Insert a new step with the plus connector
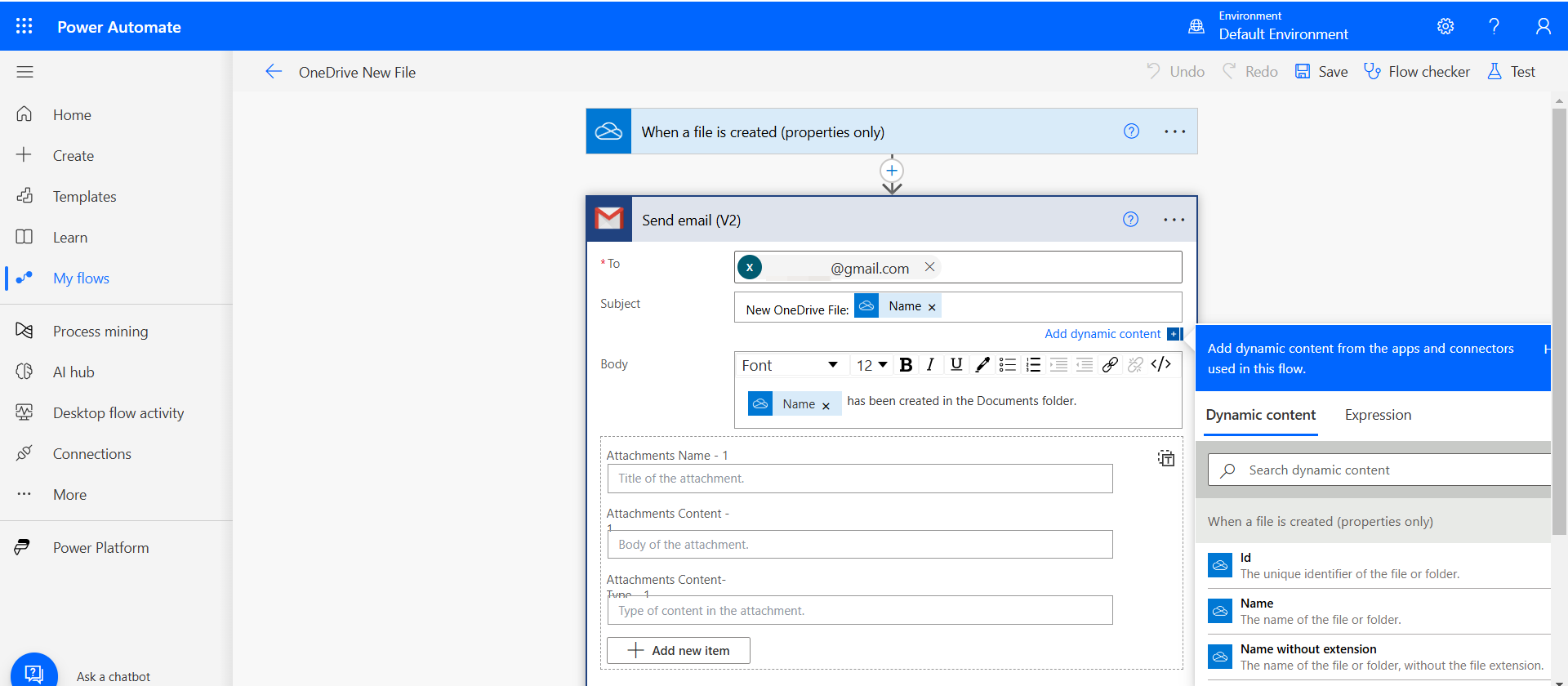1568x686 pixels. click(892, 171)
